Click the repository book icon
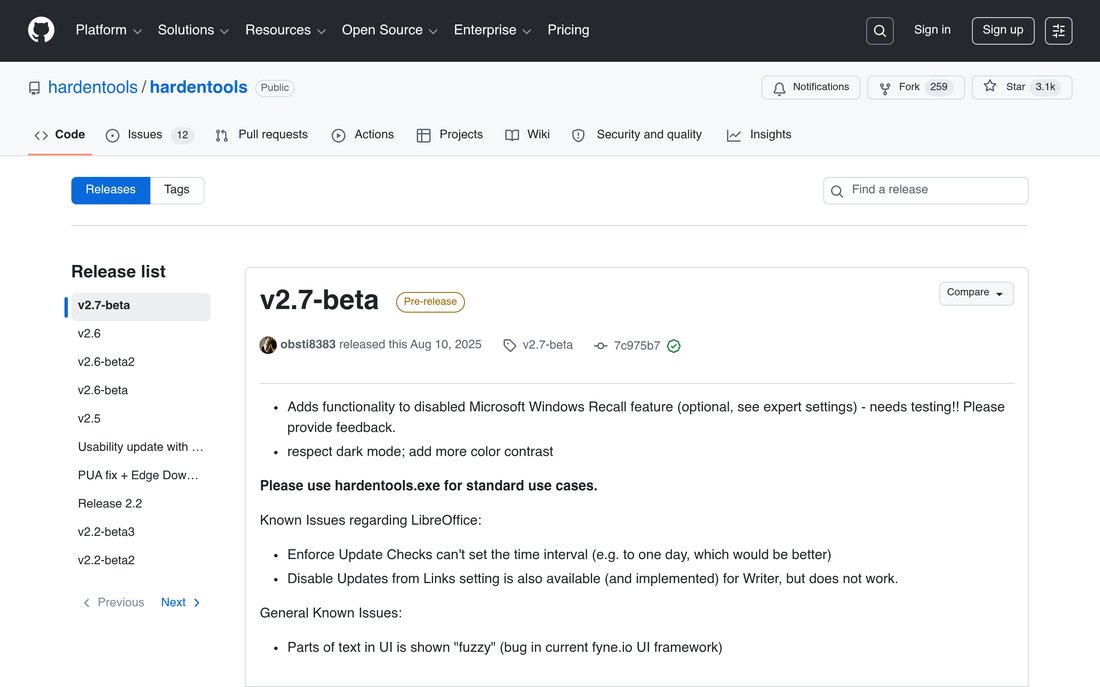1100x687 pixels. pos(34,88)
